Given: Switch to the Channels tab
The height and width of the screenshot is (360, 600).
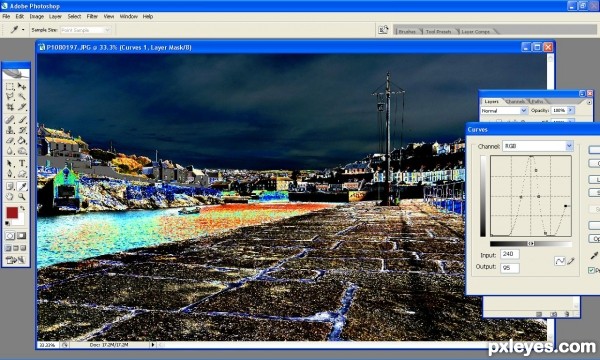Looking at the screenshot, I should [x=515, y=101].
